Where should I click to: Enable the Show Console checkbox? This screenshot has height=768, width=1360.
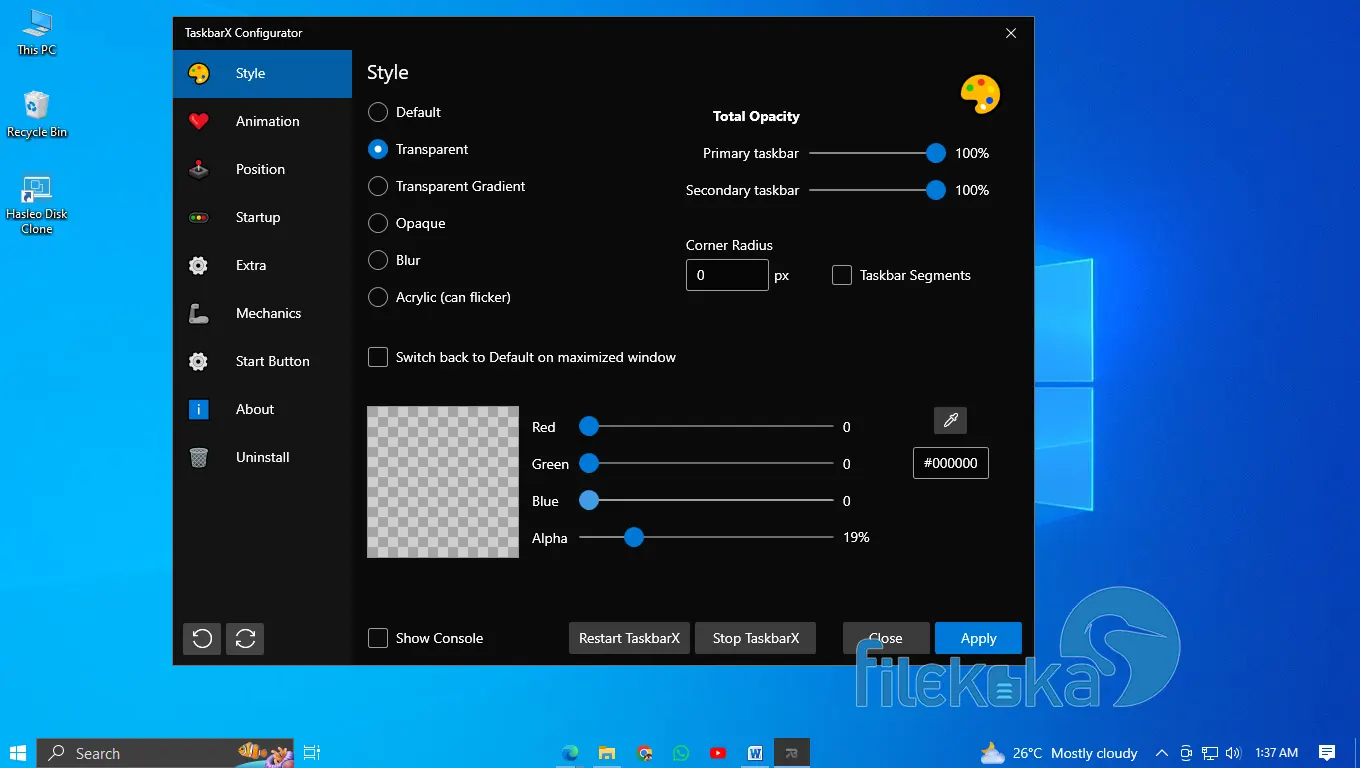[378, 638]
